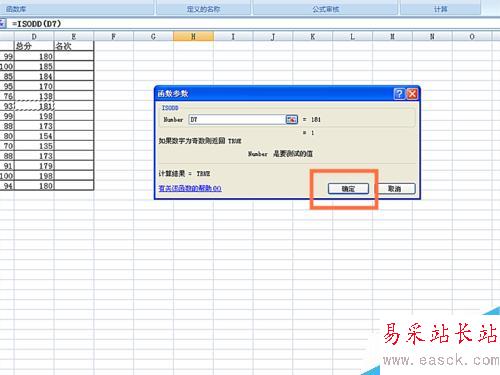
Task: Click the cell with value 93
Action: coord(7,106)
